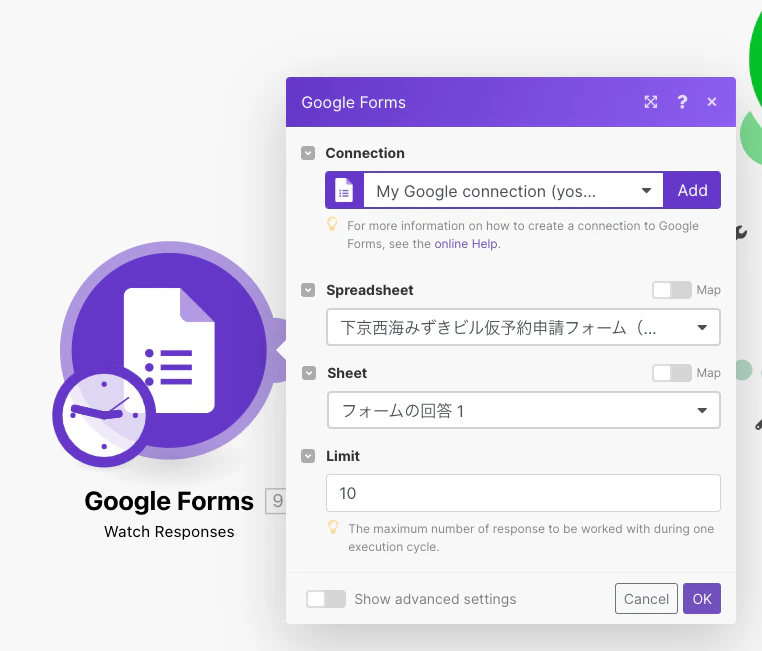Collapse the Spreadsheet section chevron
762x651 pixels.
[x=308, y=290]
